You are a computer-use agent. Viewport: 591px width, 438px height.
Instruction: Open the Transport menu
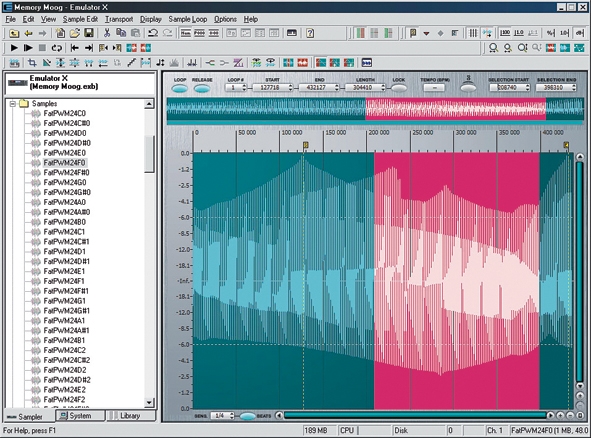pyautogui.click(x=119, y=19)
